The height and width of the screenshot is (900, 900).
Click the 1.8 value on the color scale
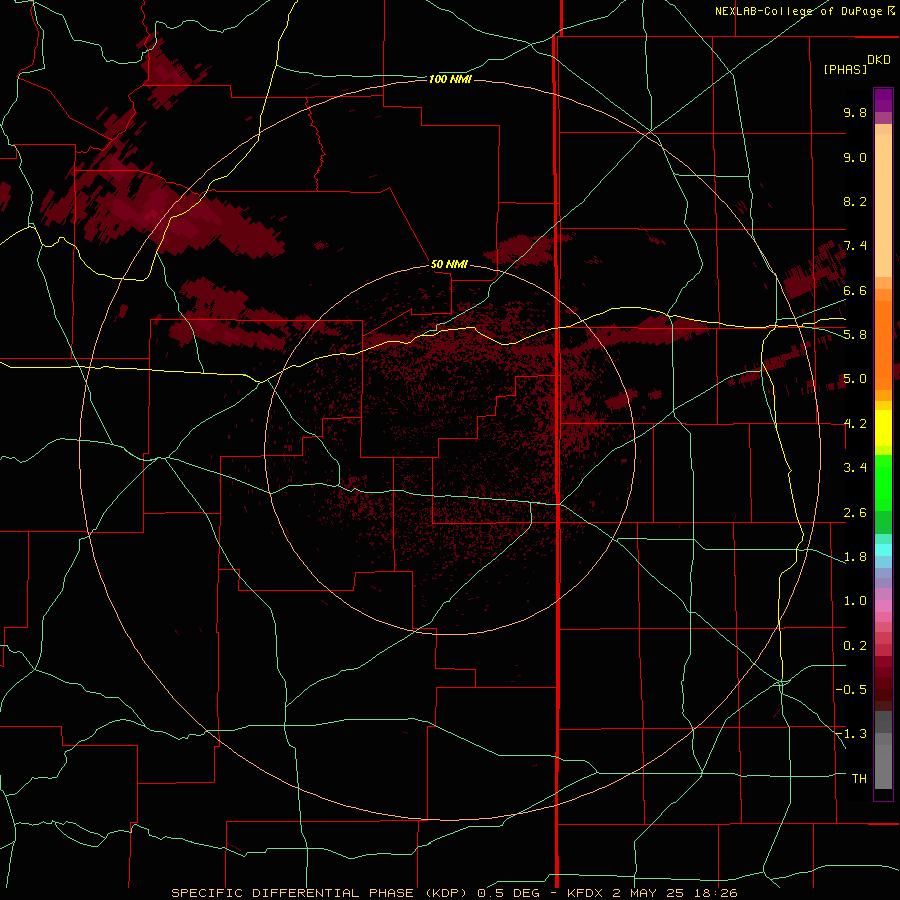coord(855,557)
